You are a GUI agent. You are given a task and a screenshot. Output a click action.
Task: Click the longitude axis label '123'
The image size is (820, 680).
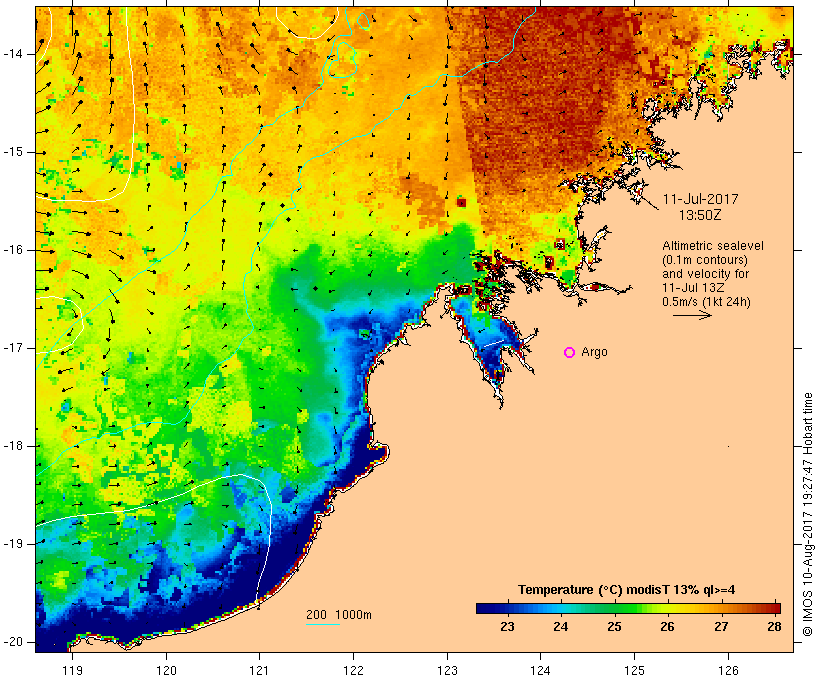[447, 670]
